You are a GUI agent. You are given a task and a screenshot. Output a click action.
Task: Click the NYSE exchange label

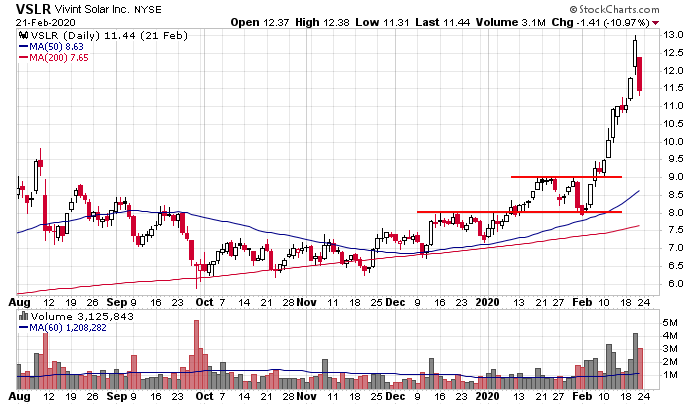(x=148, y=10)
